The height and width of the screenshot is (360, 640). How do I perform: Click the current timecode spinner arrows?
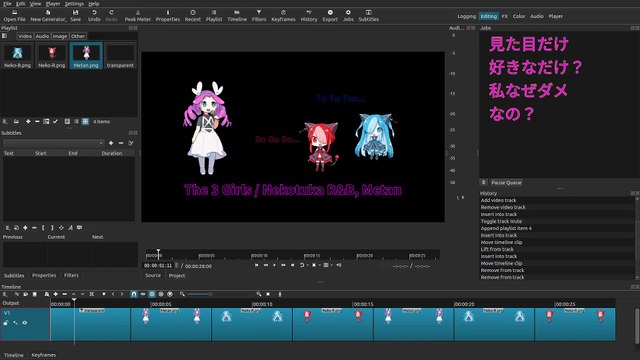[176, 265]
